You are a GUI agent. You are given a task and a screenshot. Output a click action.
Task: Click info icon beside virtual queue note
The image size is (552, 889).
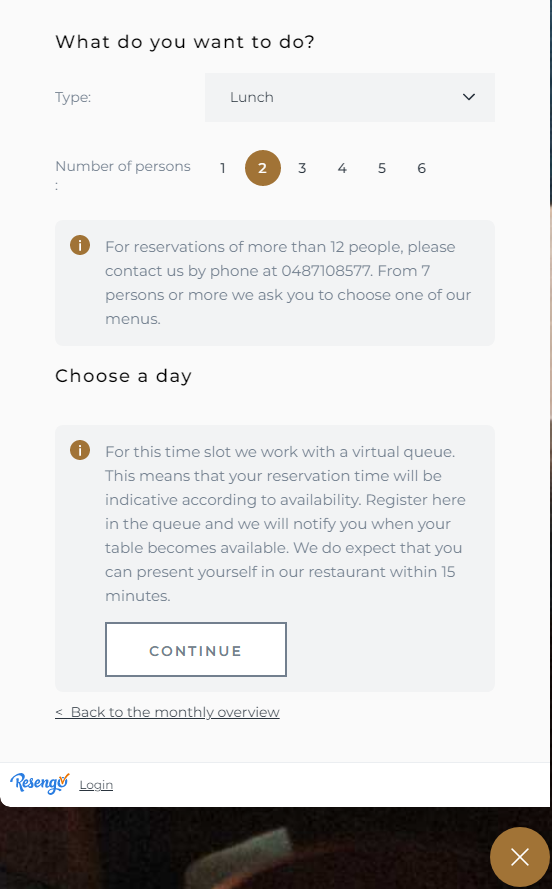pyautogui.click(x=80, y=450)
